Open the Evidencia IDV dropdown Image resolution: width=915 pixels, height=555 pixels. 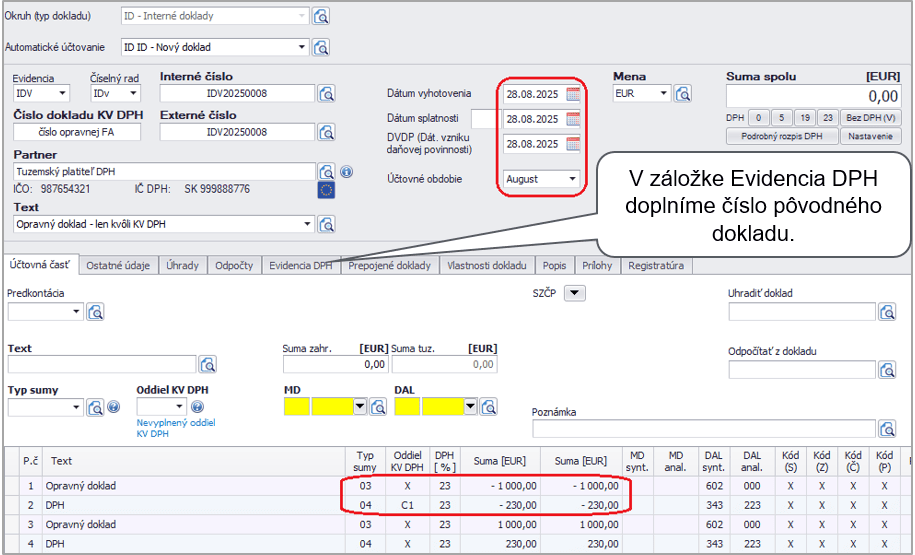click(x=62, y=94)
